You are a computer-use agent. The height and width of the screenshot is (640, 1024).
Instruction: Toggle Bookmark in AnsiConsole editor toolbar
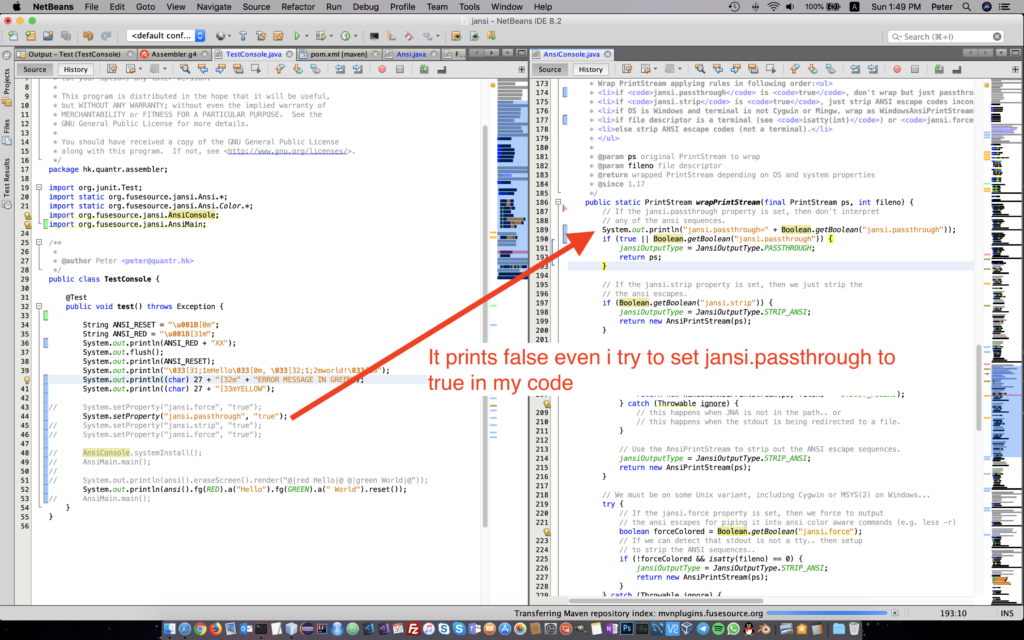point(831,69)
